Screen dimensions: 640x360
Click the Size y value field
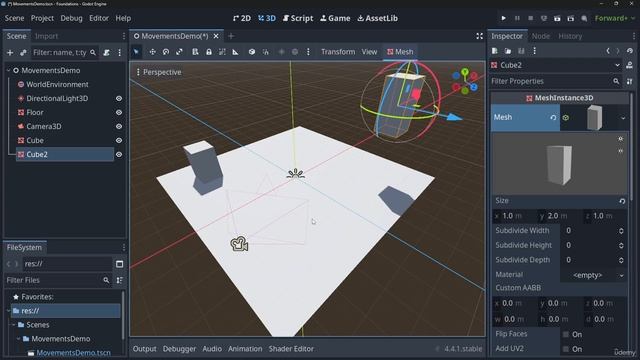tap(559, 216)
